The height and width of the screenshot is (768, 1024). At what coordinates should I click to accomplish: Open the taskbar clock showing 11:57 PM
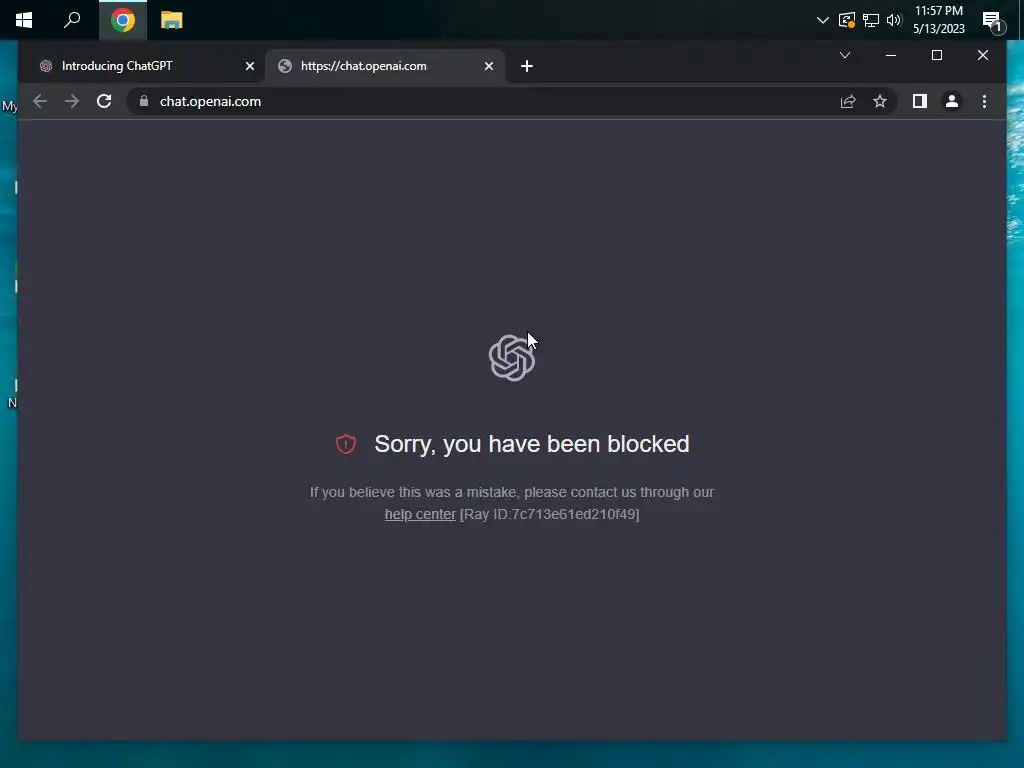point(938,20)
